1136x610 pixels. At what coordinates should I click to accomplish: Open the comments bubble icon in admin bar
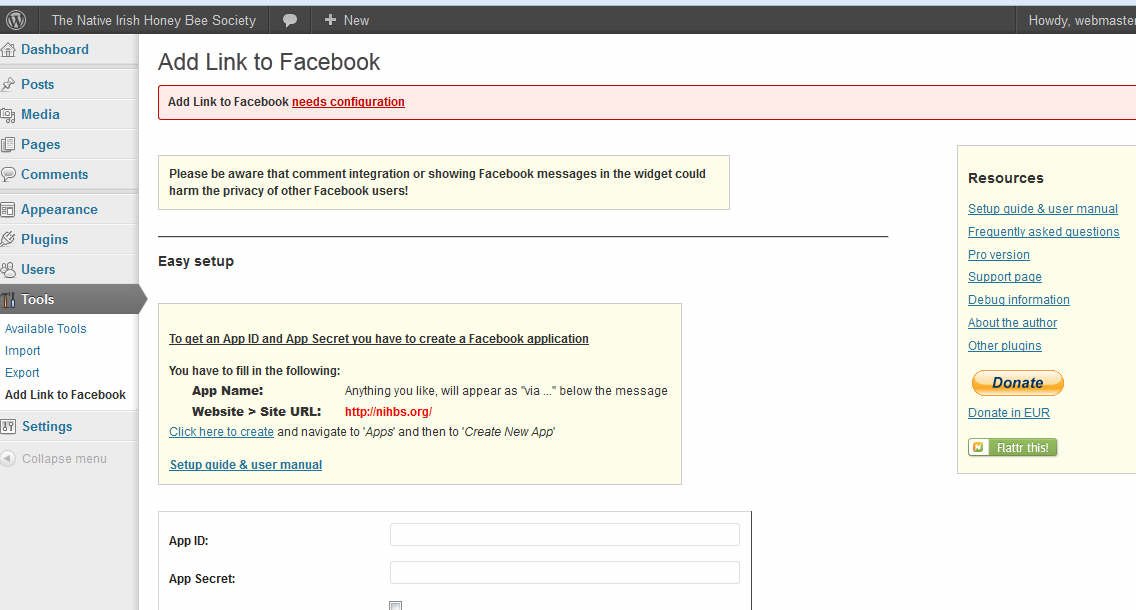pos(290,20)
